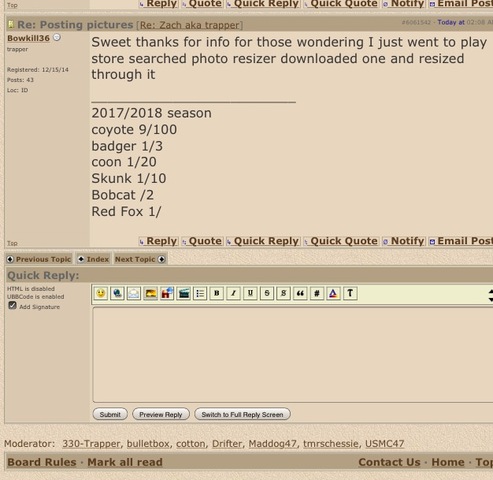Open moderator Maddog47's profile
This screenshot has height=480, width=493.
pyautogui.click(x=272, y=444)
